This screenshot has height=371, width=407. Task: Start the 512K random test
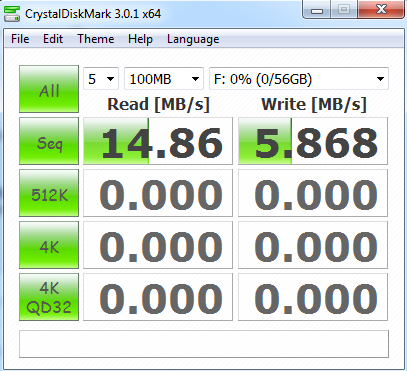(49, 193)
